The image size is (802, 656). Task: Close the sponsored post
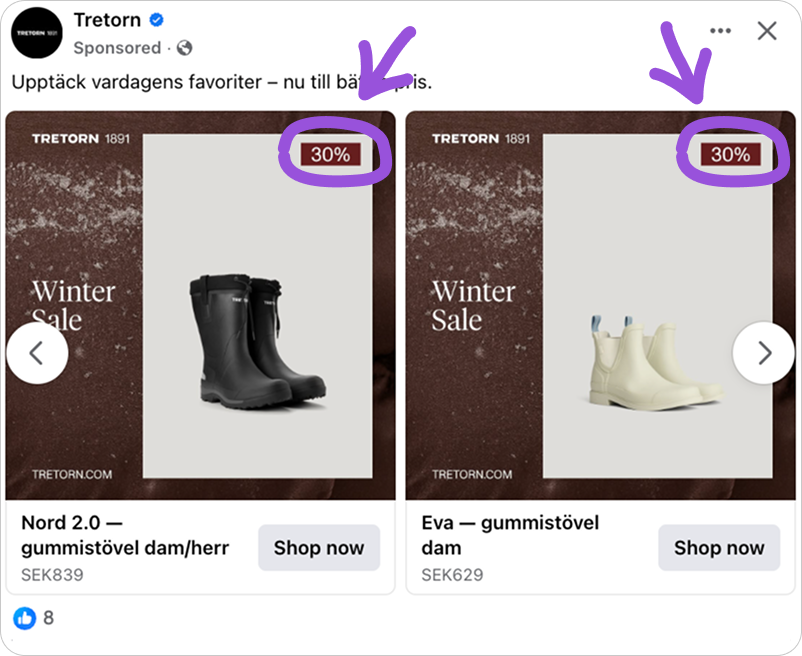pos(767,31)
